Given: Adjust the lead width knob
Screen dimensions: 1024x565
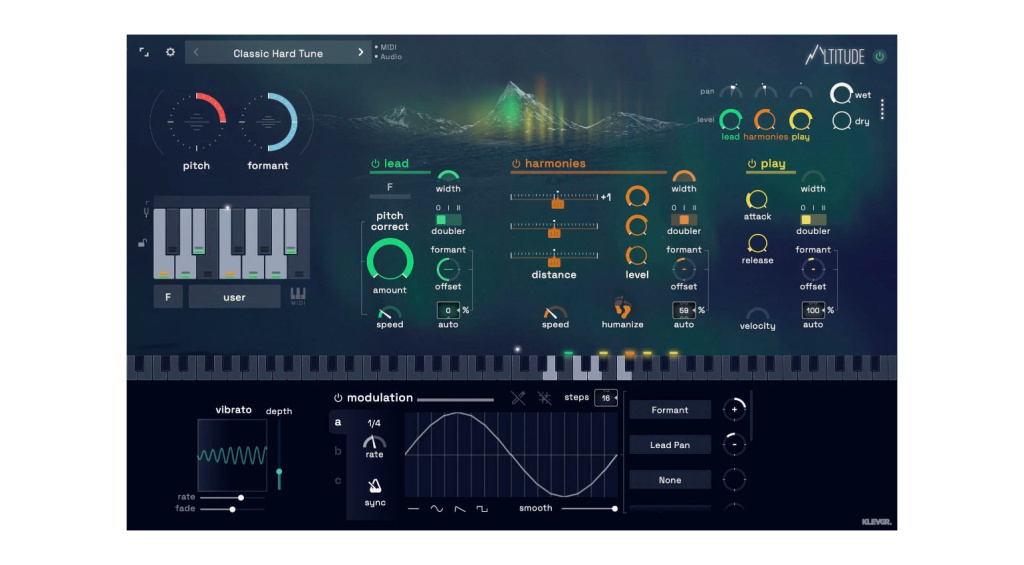Looking at the screenshot, I should 448,176.
